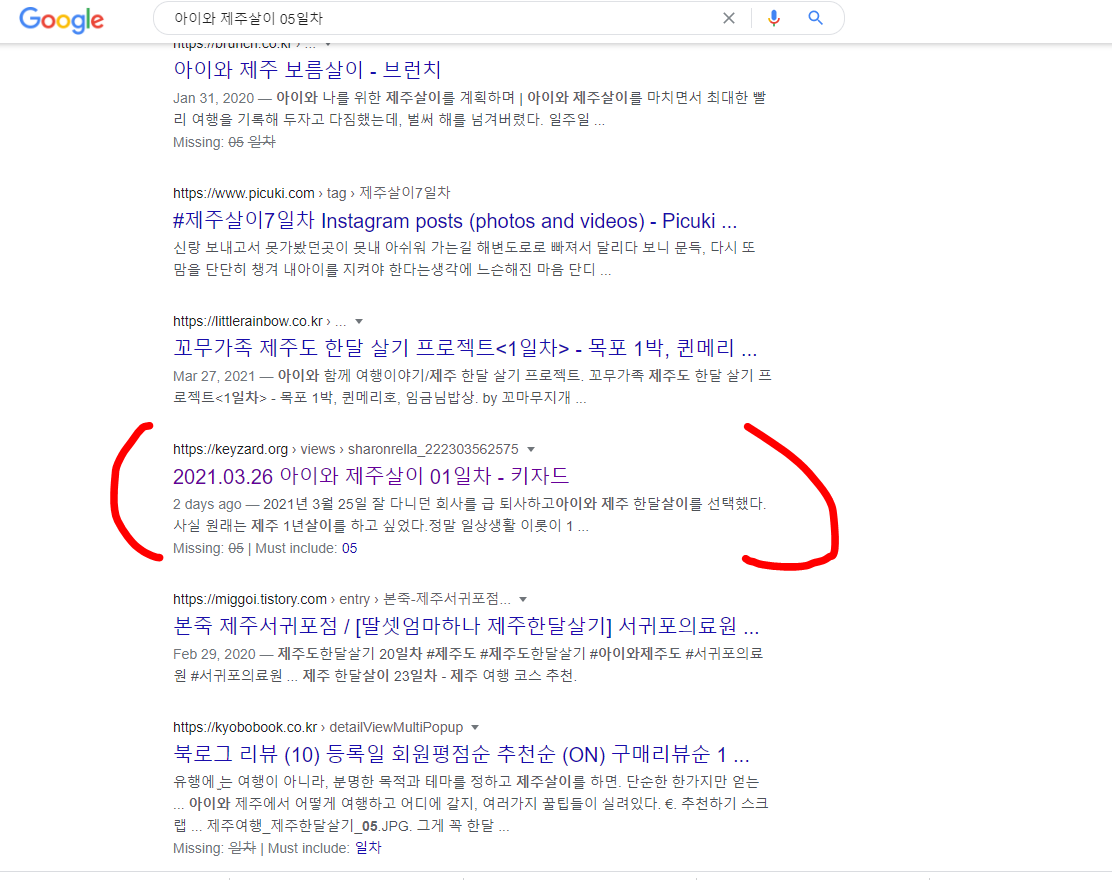Click Must include 일차 link under kyobobook result
Image resolution: width=1112 pixels, height=880 pixels.
(368, 848)
